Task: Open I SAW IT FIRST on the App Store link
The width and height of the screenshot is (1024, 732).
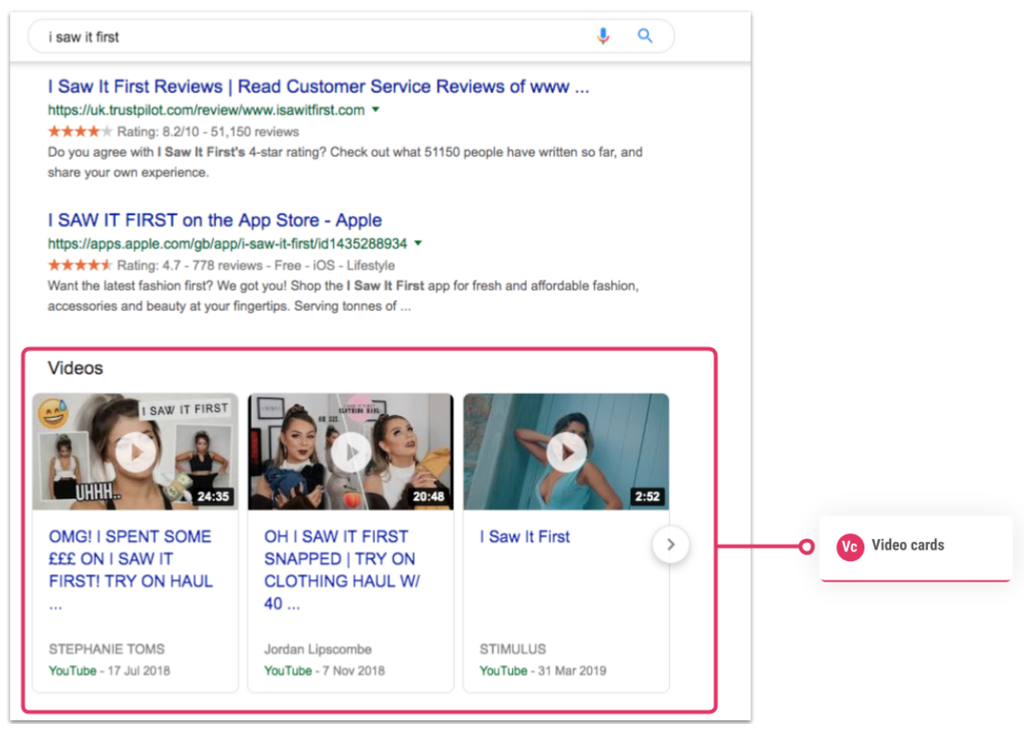Action: pyautogui.click(x=214, y=220)
